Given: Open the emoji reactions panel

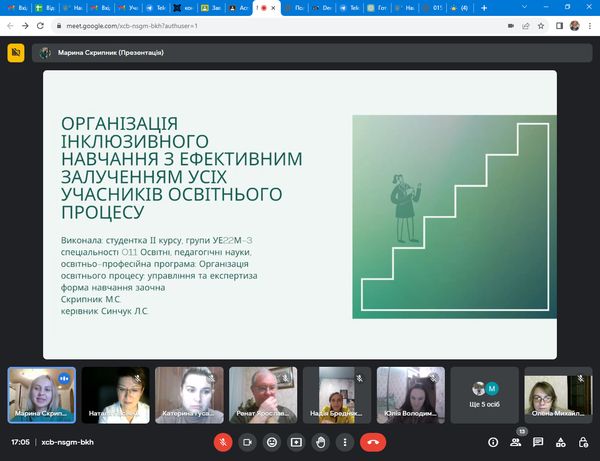Looking at the screenshot, I should click(271, 441).
